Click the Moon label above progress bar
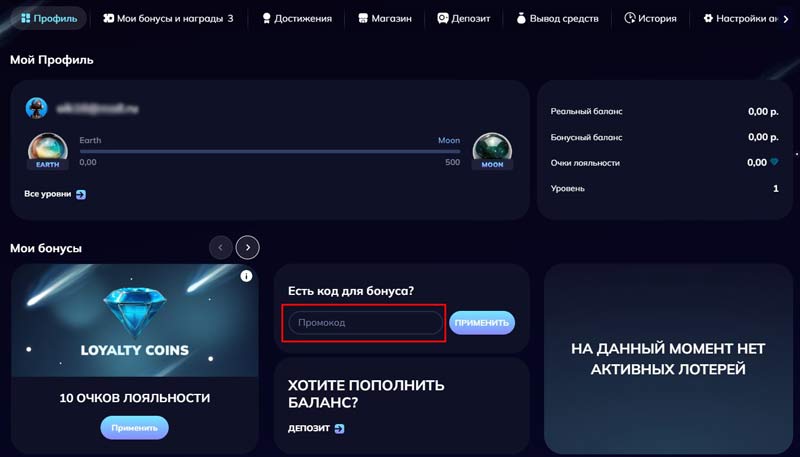 [449, 140]
